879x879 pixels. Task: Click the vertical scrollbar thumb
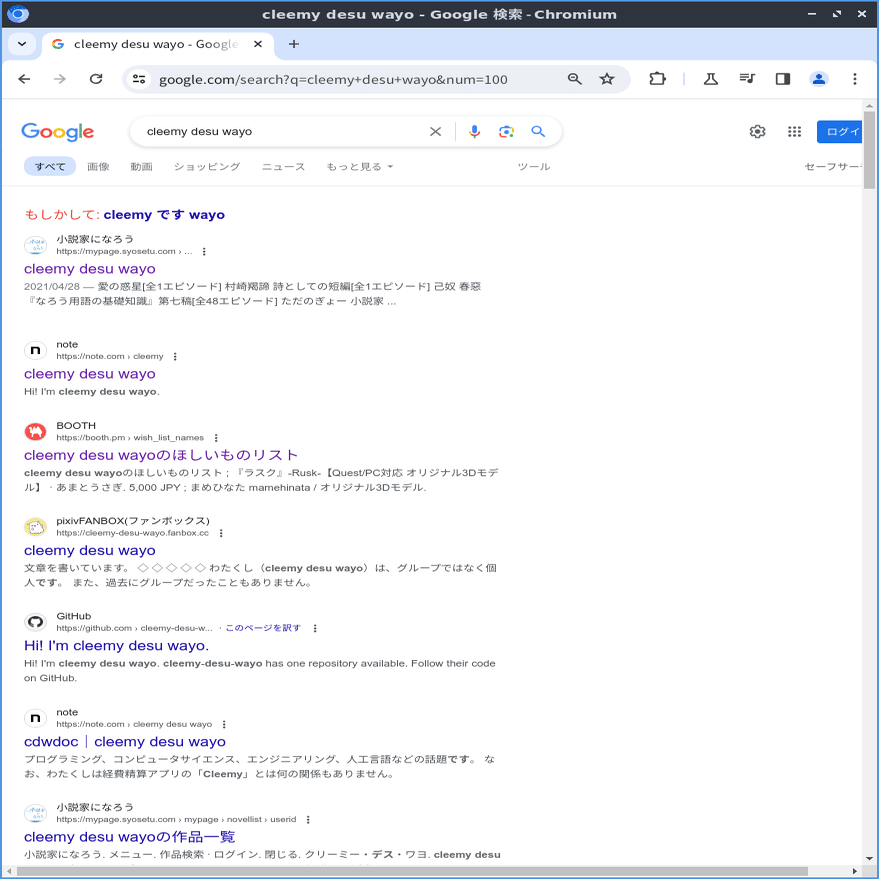[x=869, y=150]
